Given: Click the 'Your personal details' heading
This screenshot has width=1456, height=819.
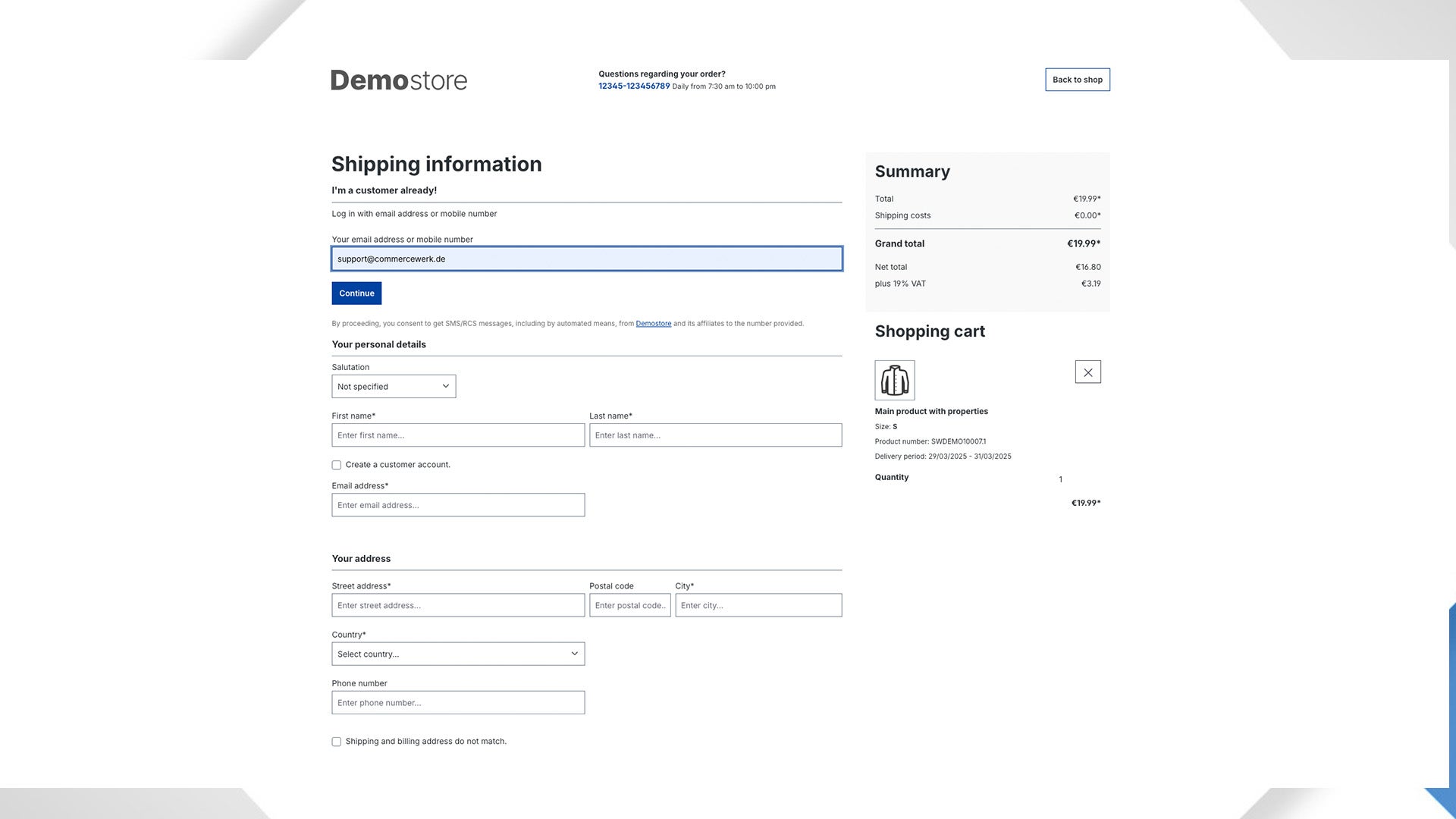Looking at the screenshot, I should coord(378,345).
